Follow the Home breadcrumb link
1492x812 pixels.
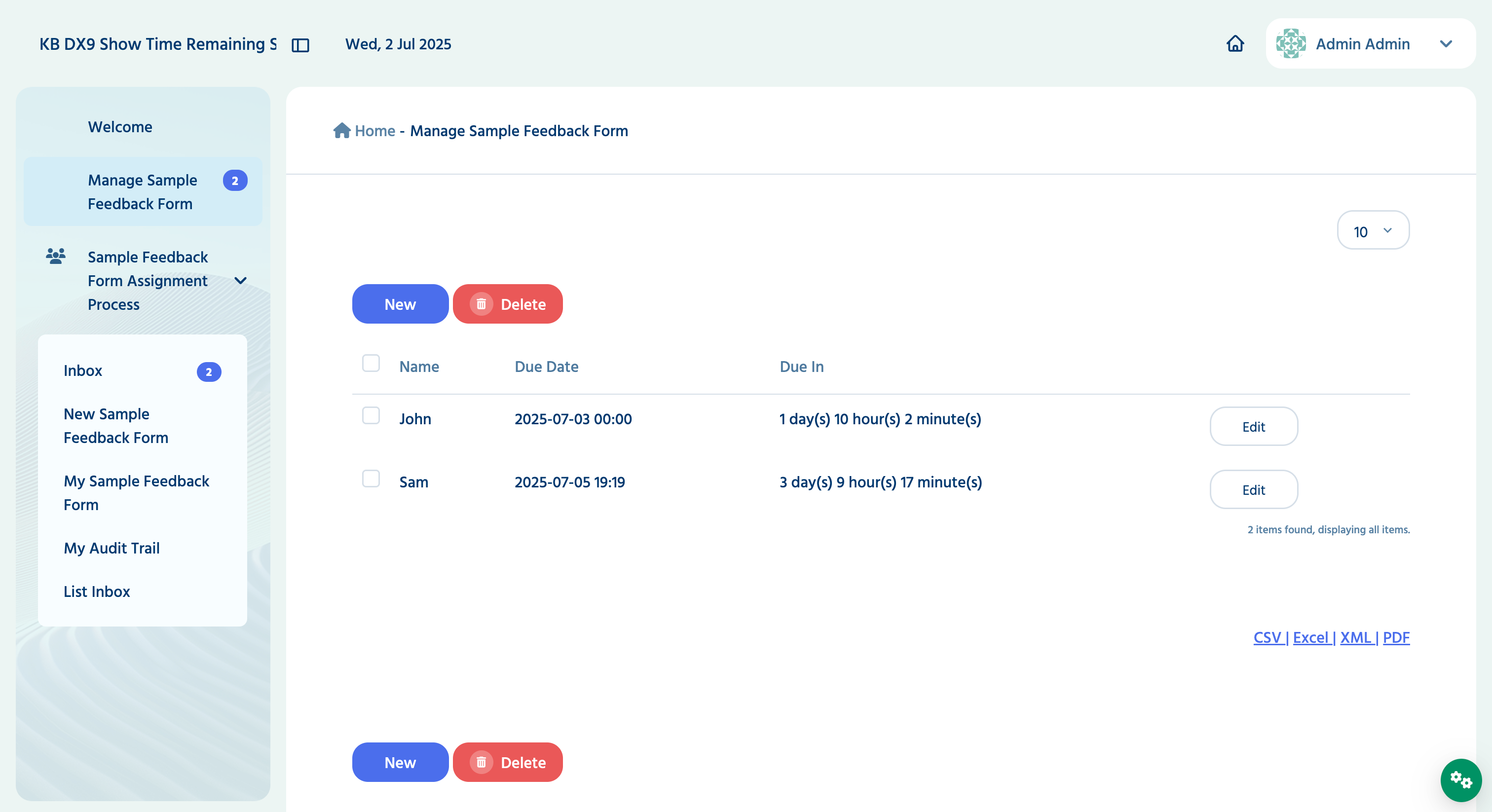point(375,131)
